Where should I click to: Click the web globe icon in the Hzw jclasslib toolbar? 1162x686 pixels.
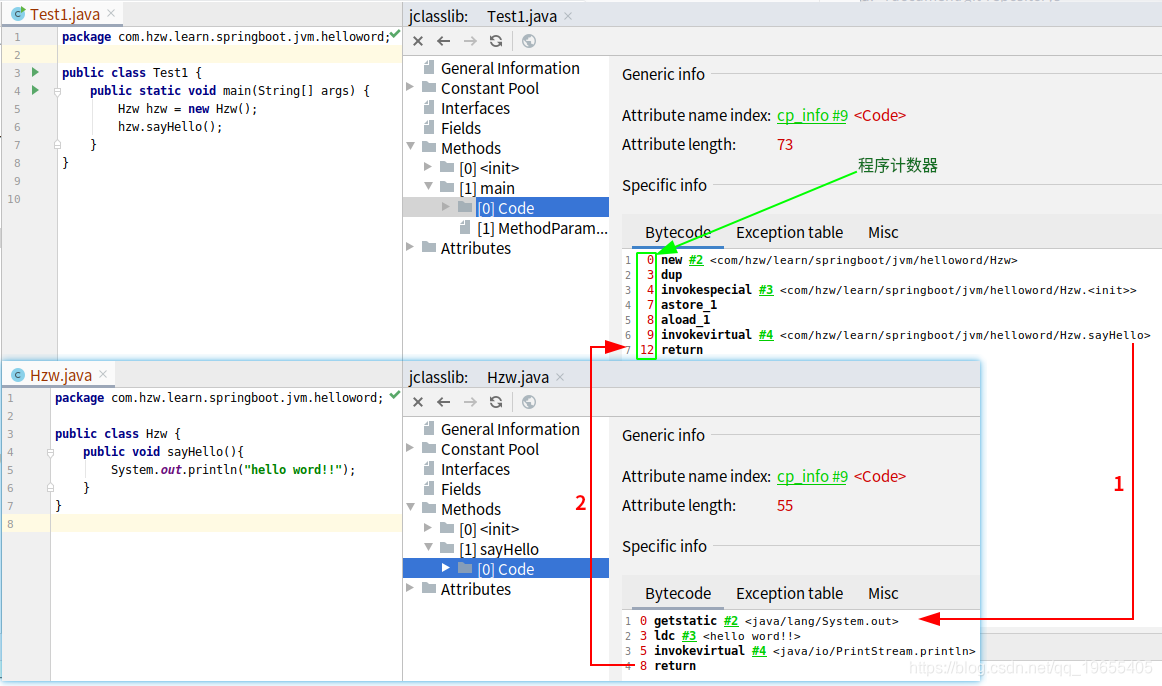(528, 402)
